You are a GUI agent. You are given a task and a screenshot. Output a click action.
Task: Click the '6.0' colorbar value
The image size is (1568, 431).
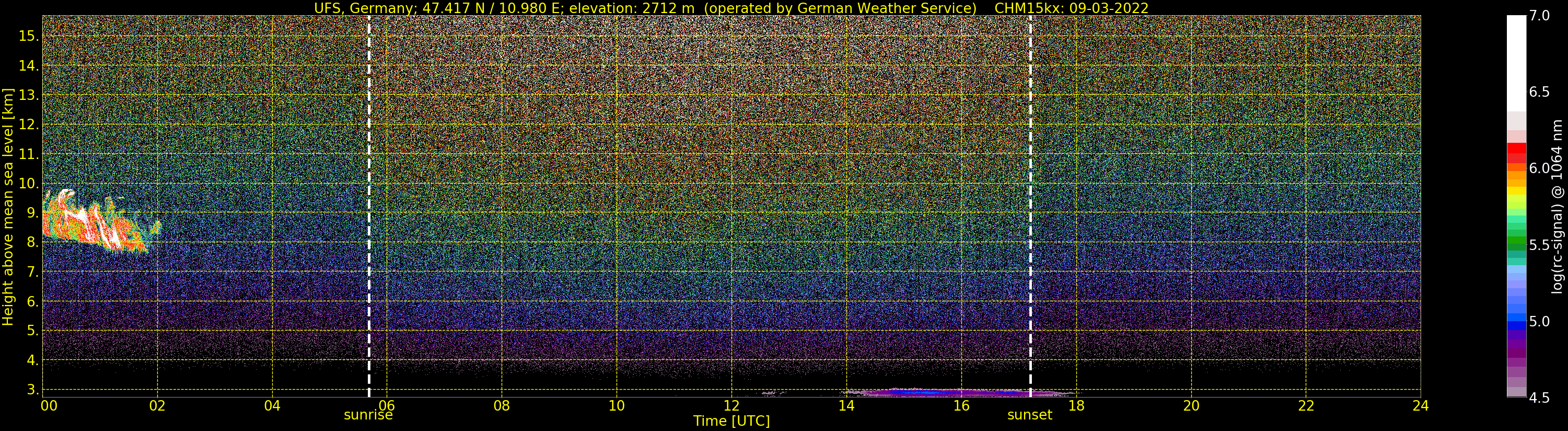point(1539,168)
